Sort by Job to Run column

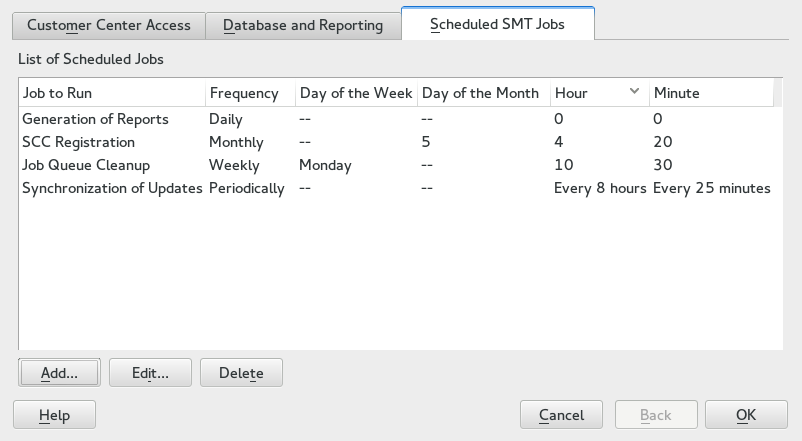[x=111, y=93]
